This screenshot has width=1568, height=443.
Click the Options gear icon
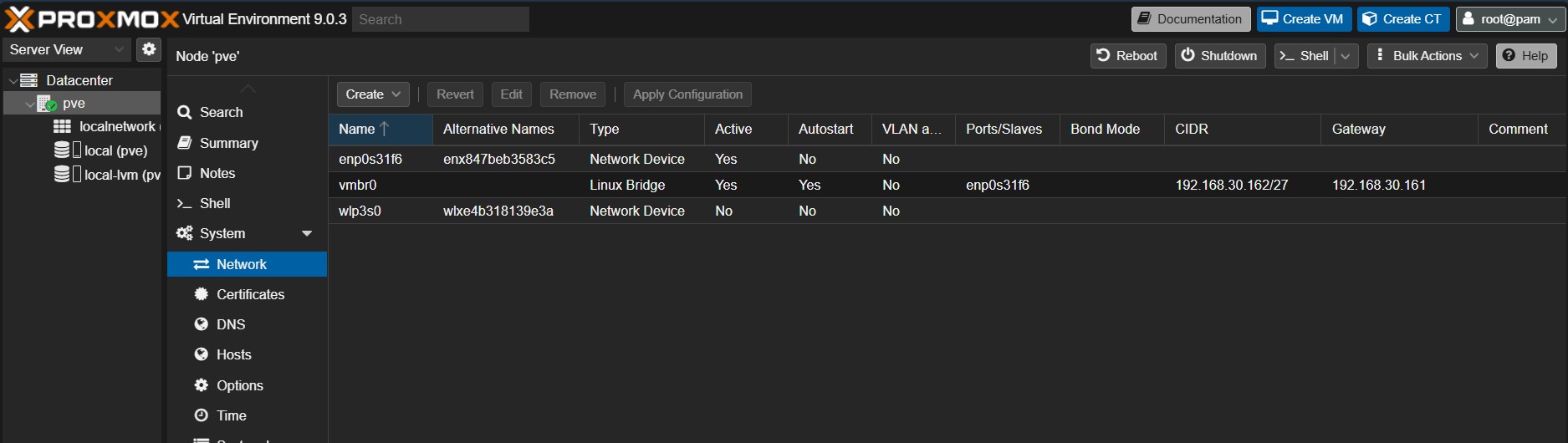[201, 385]
